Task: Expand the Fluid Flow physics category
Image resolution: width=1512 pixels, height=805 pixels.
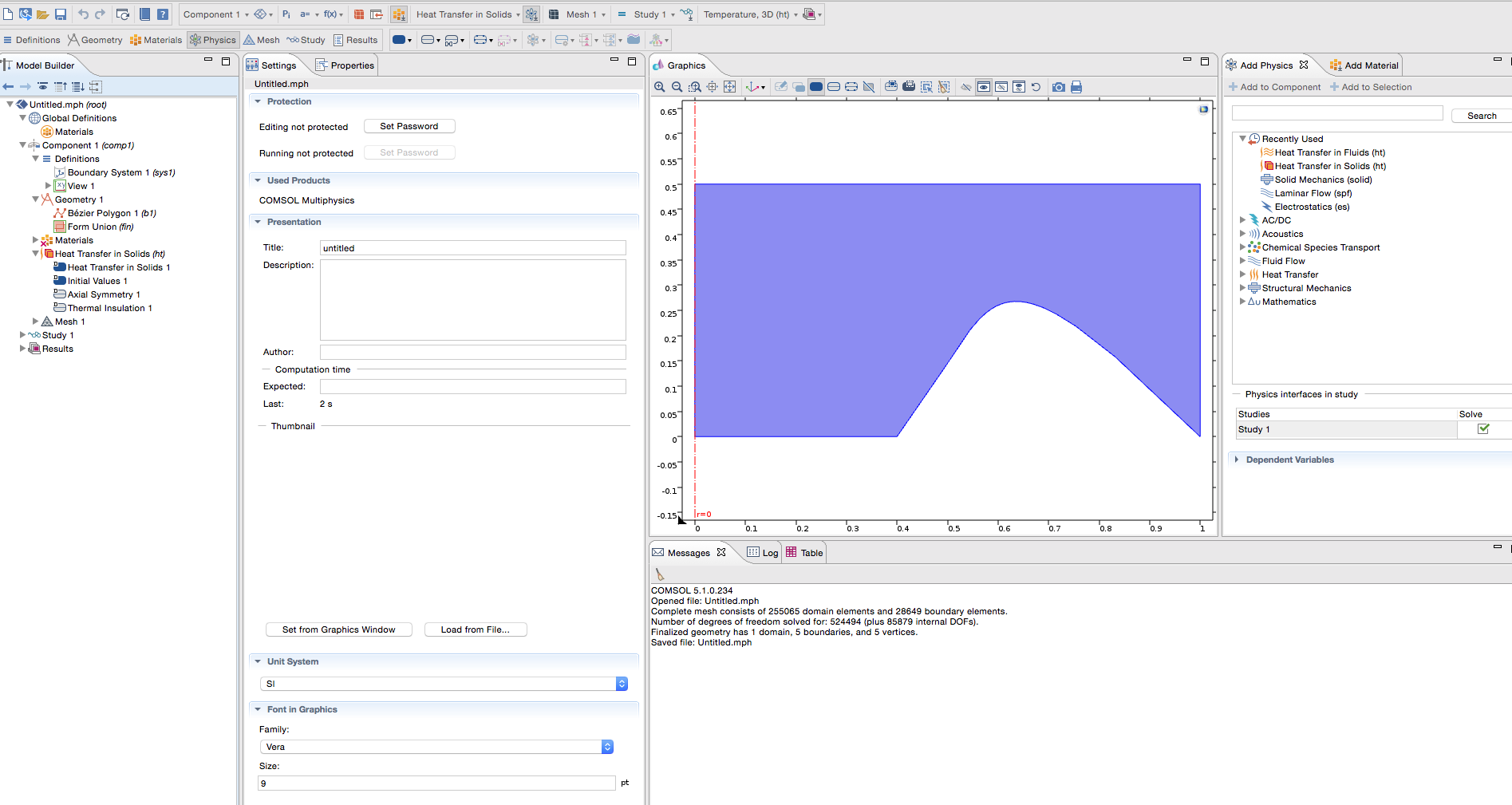Action: click(x=1242, y=261)
